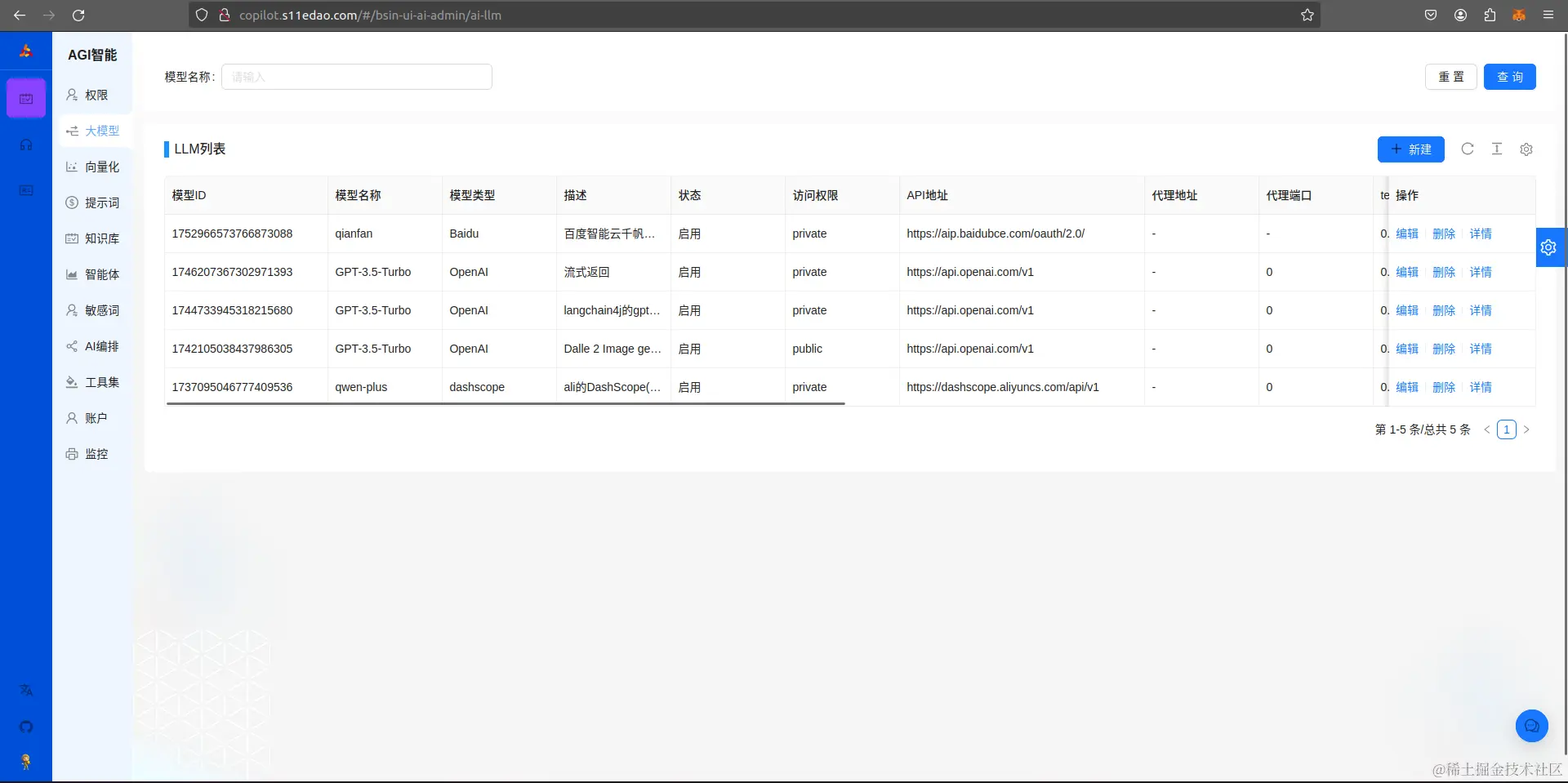
Task: Open 监控 menu item
Action: (x=96, y=454)
